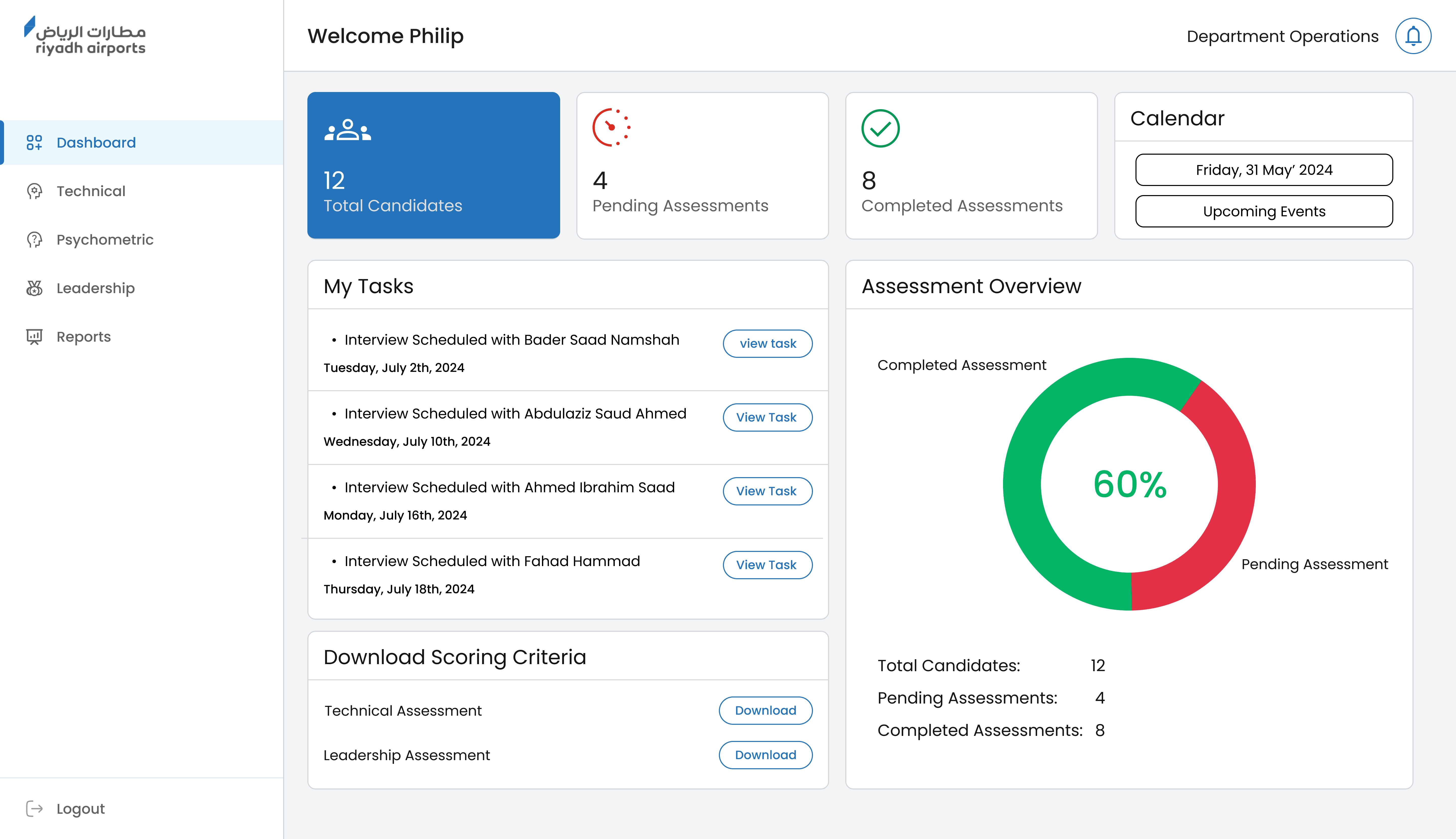Click the Total Candidates: 12 summary line
Viewport: 1456px width, 839px height.
(991, 666)
